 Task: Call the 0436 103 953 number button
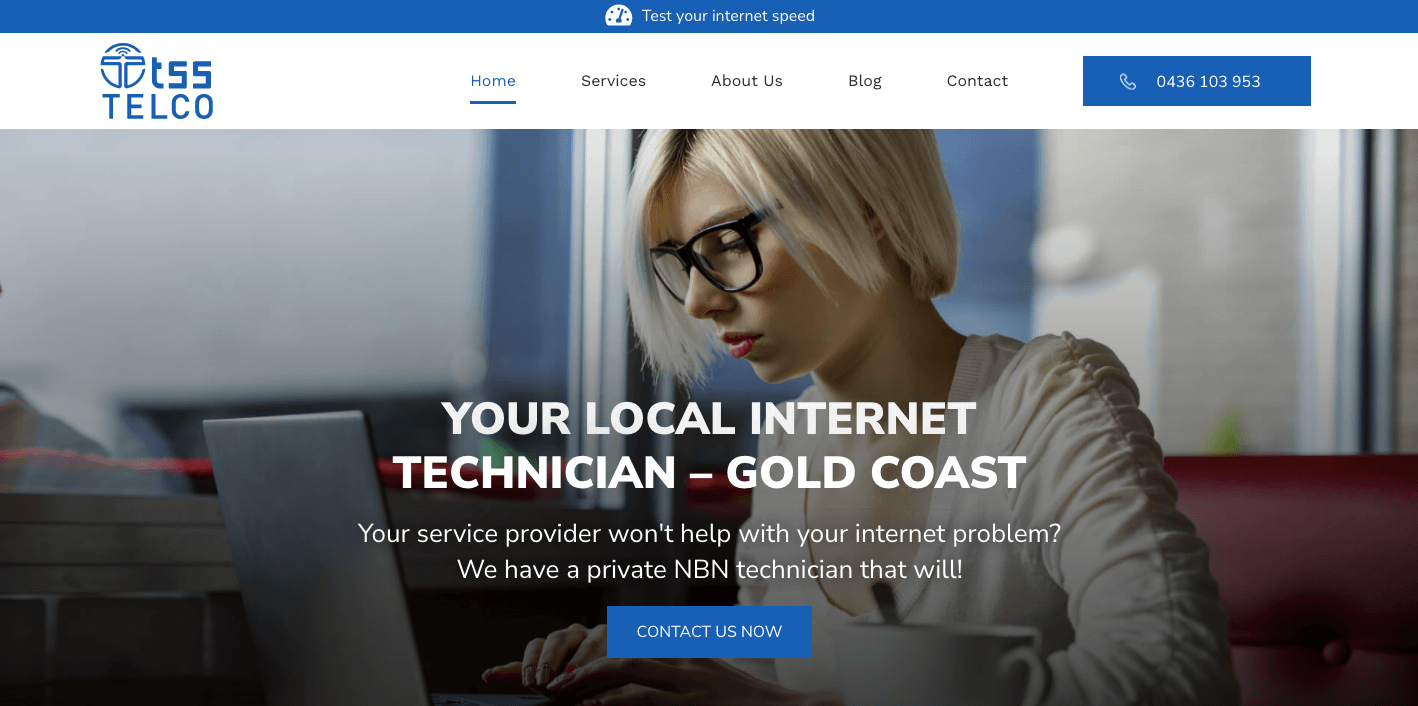(x=1196, y=81)
